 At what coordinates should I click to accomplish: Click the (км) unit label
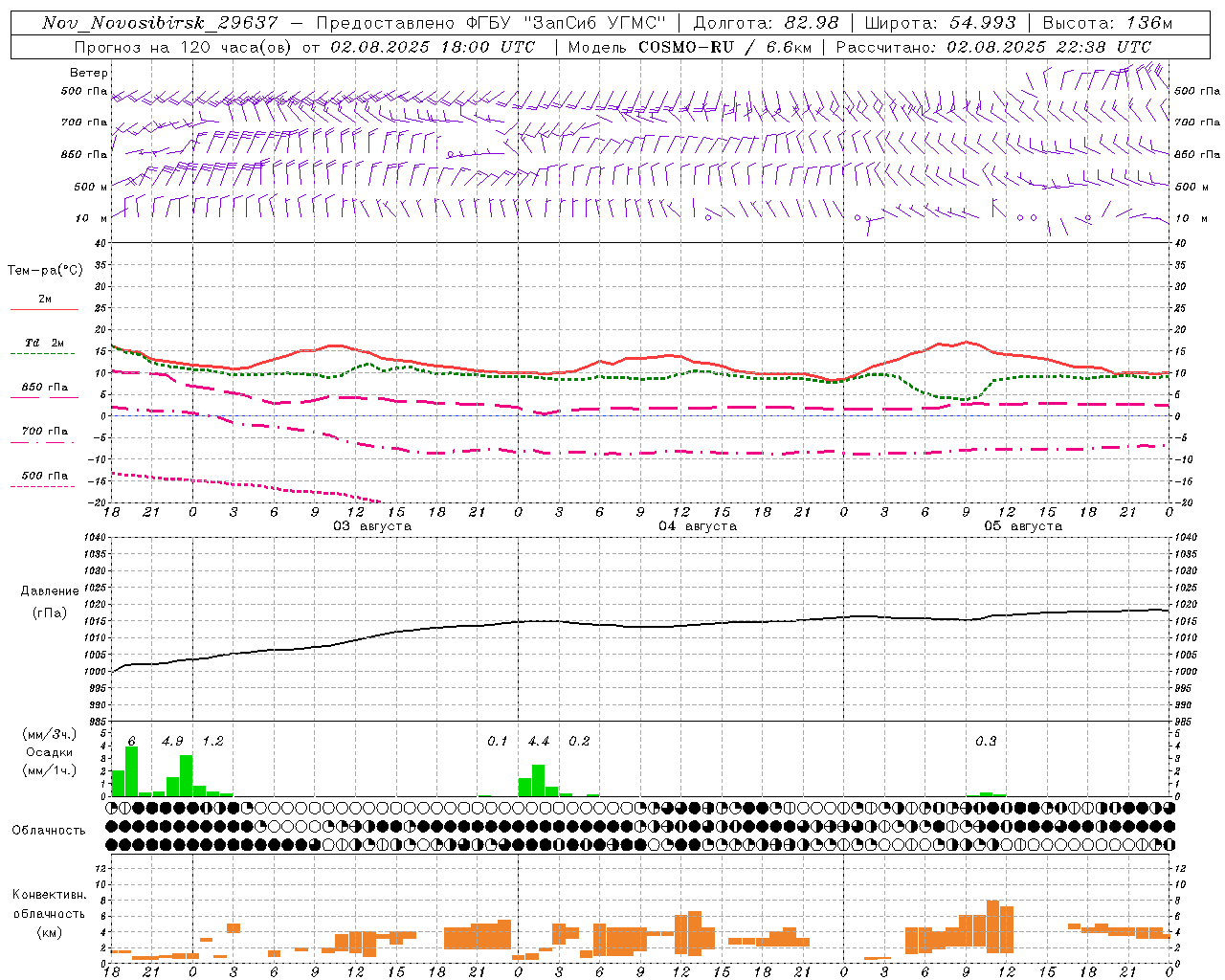(x=49, y=932)
